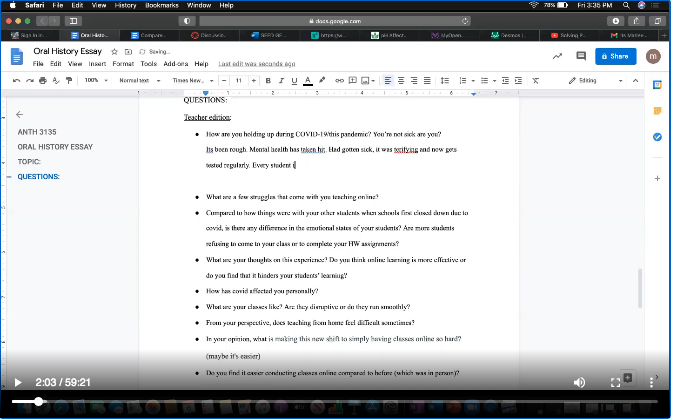674x419 pixels.
Task: Open the comment history icon
Action: pos(583,57)
